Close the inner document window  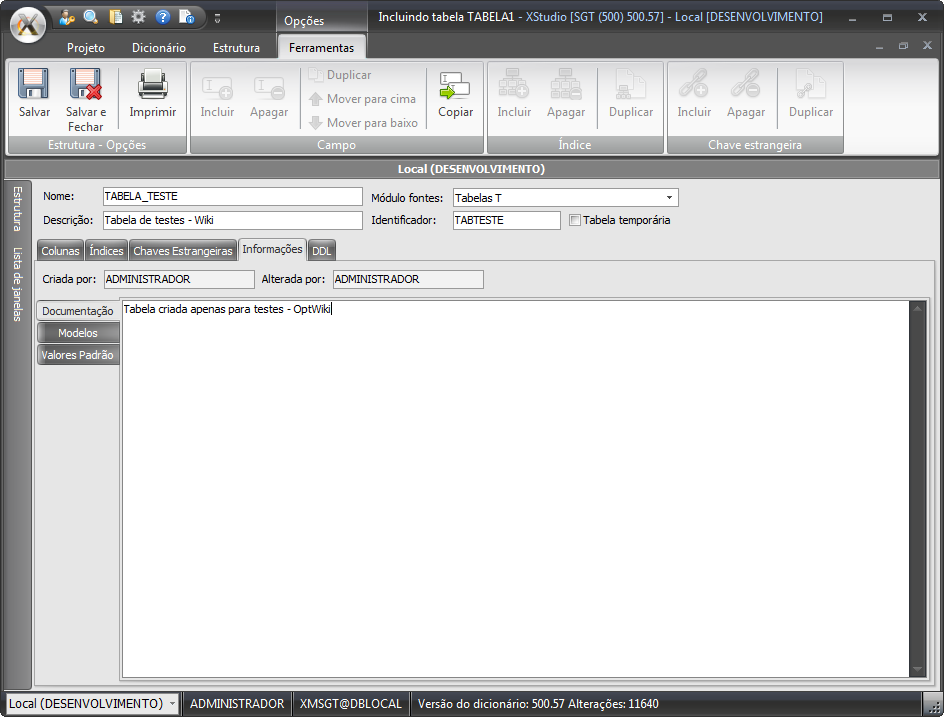[927, 46]
